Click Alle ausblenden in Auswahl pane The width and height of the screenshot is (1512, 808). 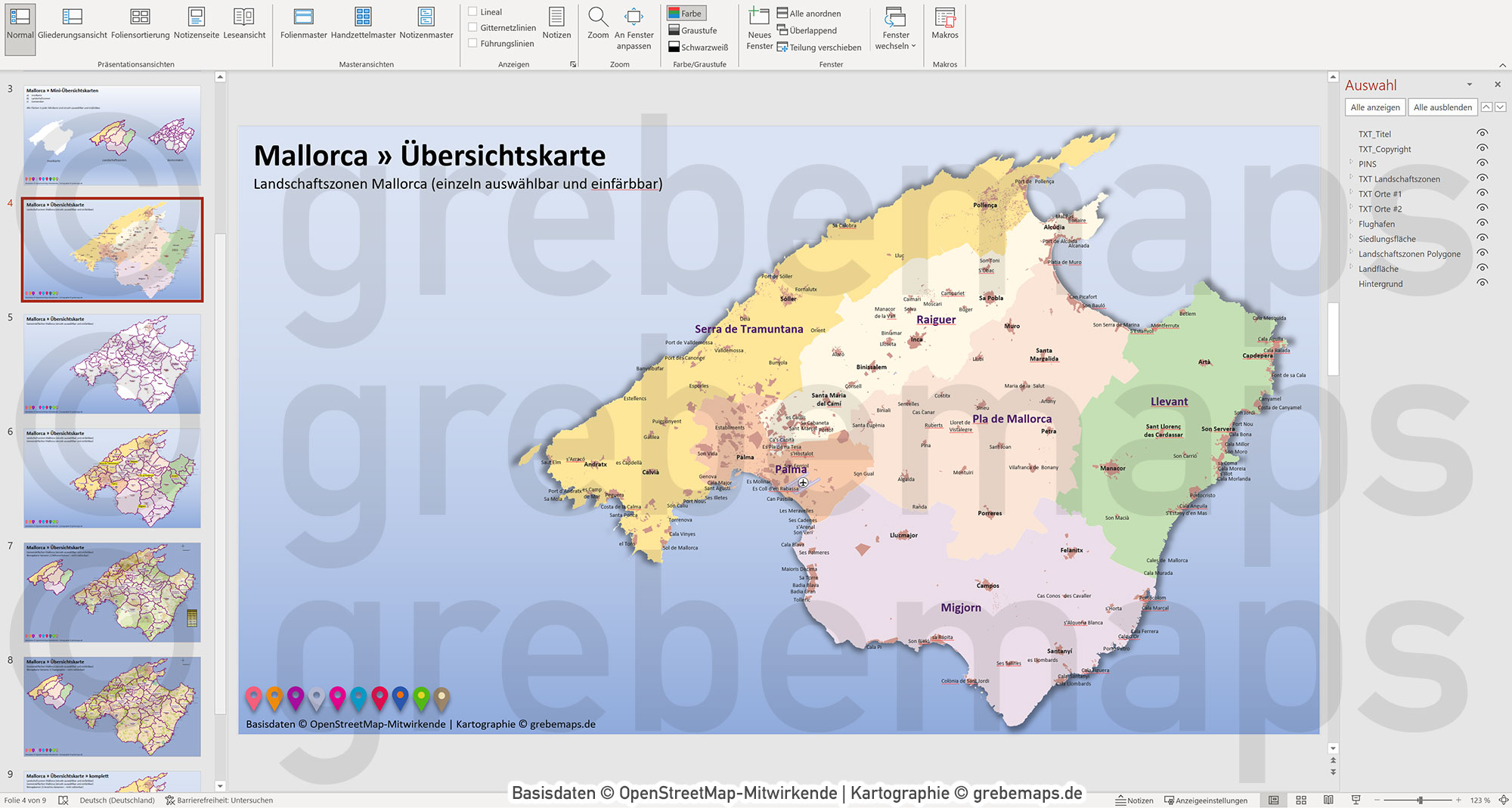point(1442,107)
